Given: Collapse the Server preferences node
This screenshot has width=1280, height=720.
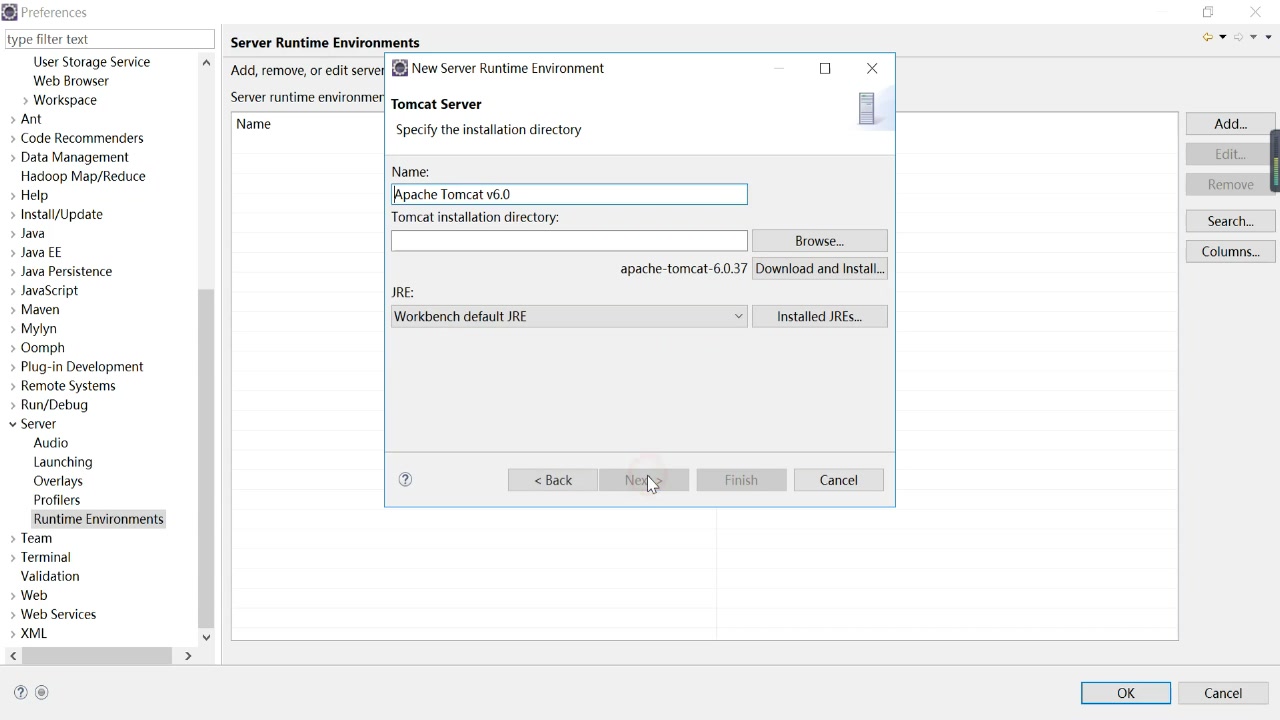Looking at the screenshot, I should [x=13, y=424].
